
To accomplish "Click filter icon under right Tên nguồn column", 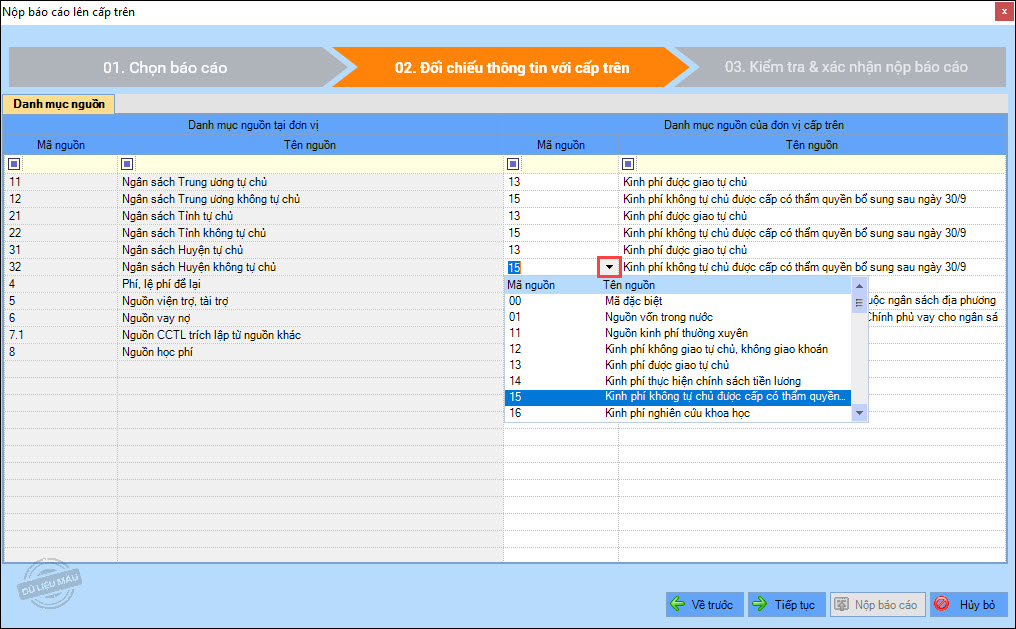I will pyautogui.click(x=628, y=164).
